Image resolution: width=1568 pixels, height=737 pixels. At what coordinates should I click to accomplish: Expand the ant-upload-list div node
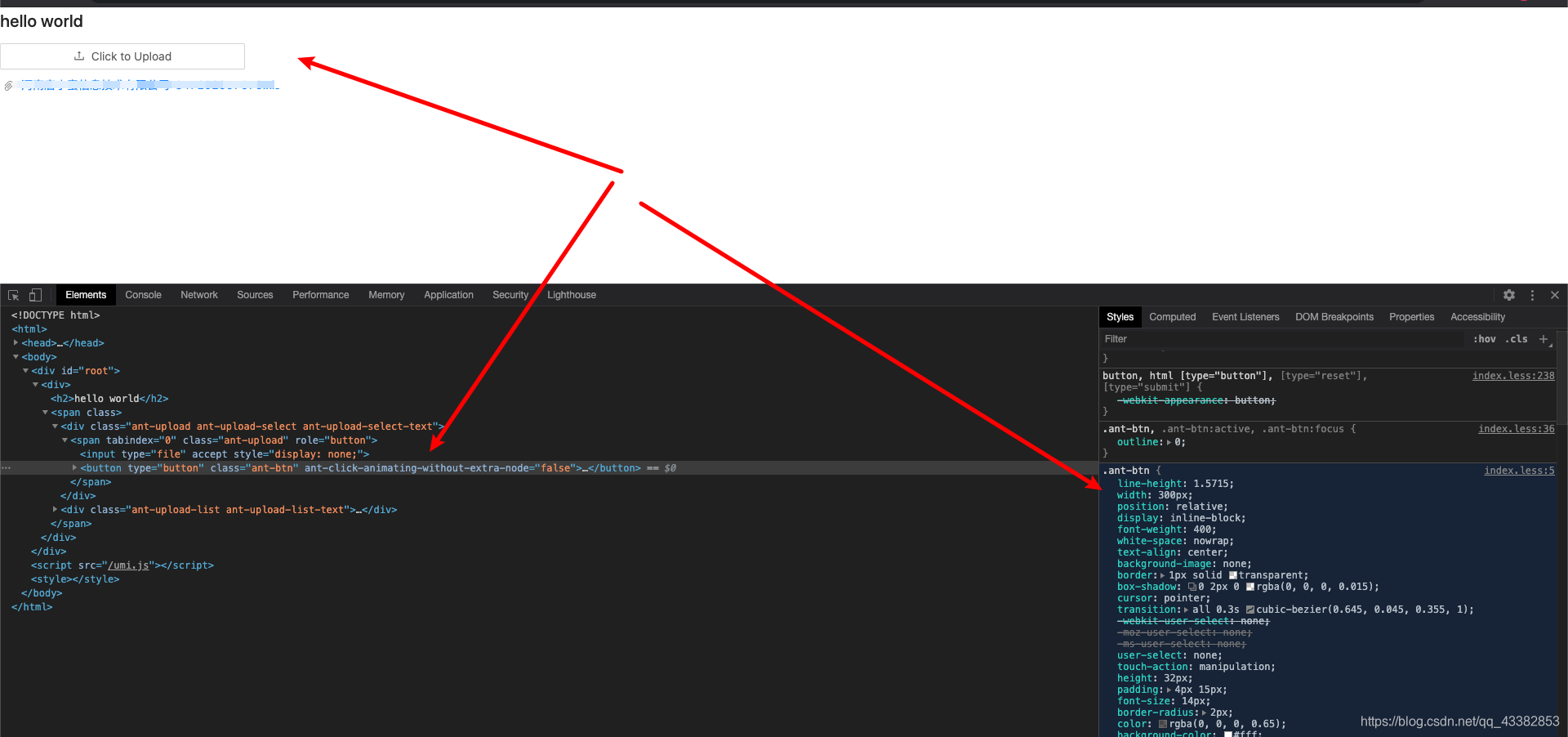55,510
